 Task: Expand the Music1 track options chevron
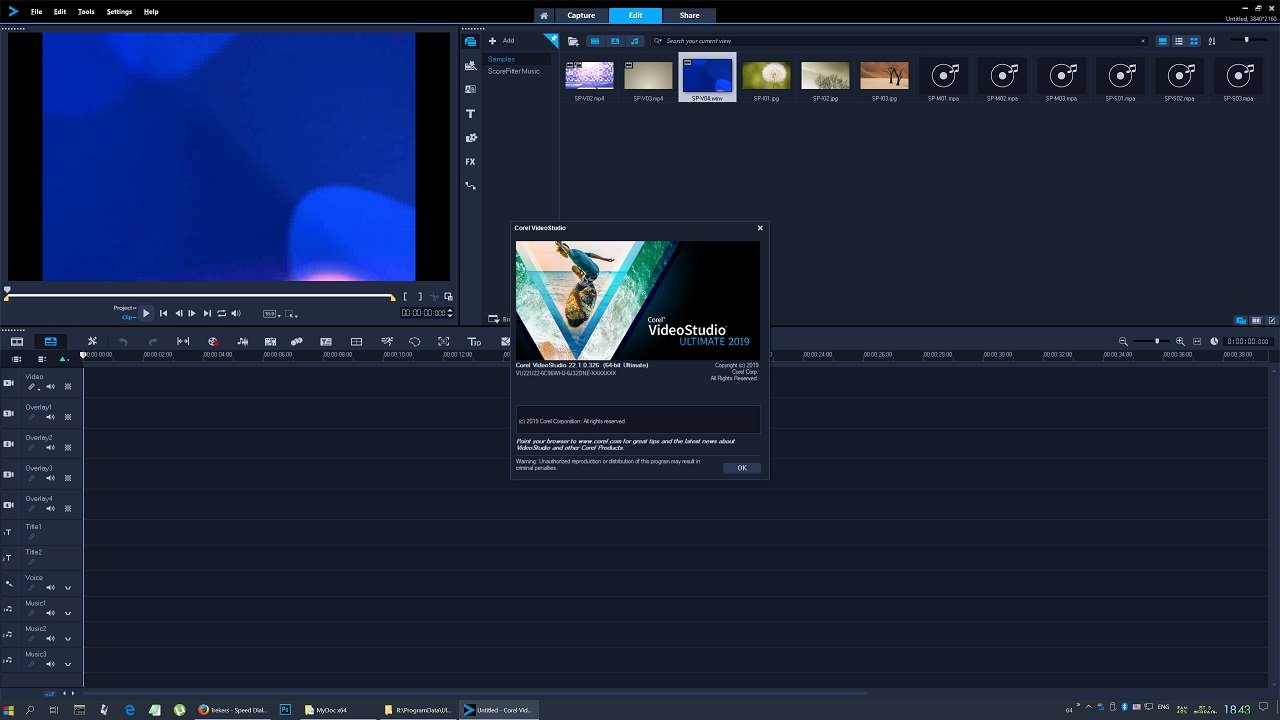coord(68,613)
